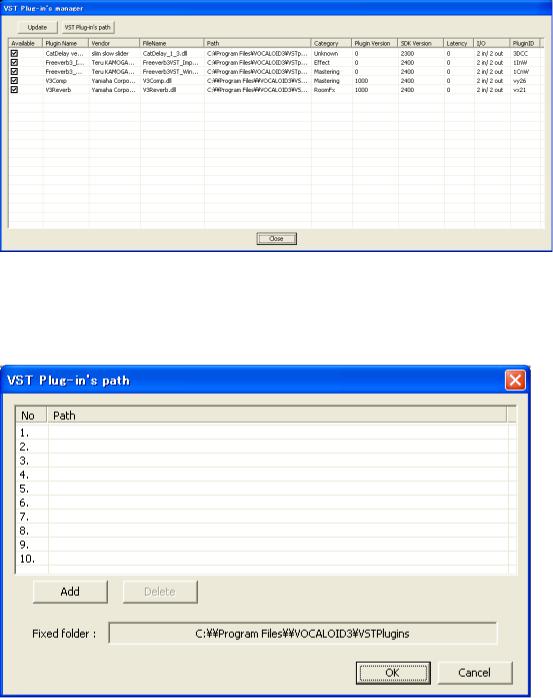Sort by the Latency column header
Screen dimensions: 553x698
(x=459, y=43)
